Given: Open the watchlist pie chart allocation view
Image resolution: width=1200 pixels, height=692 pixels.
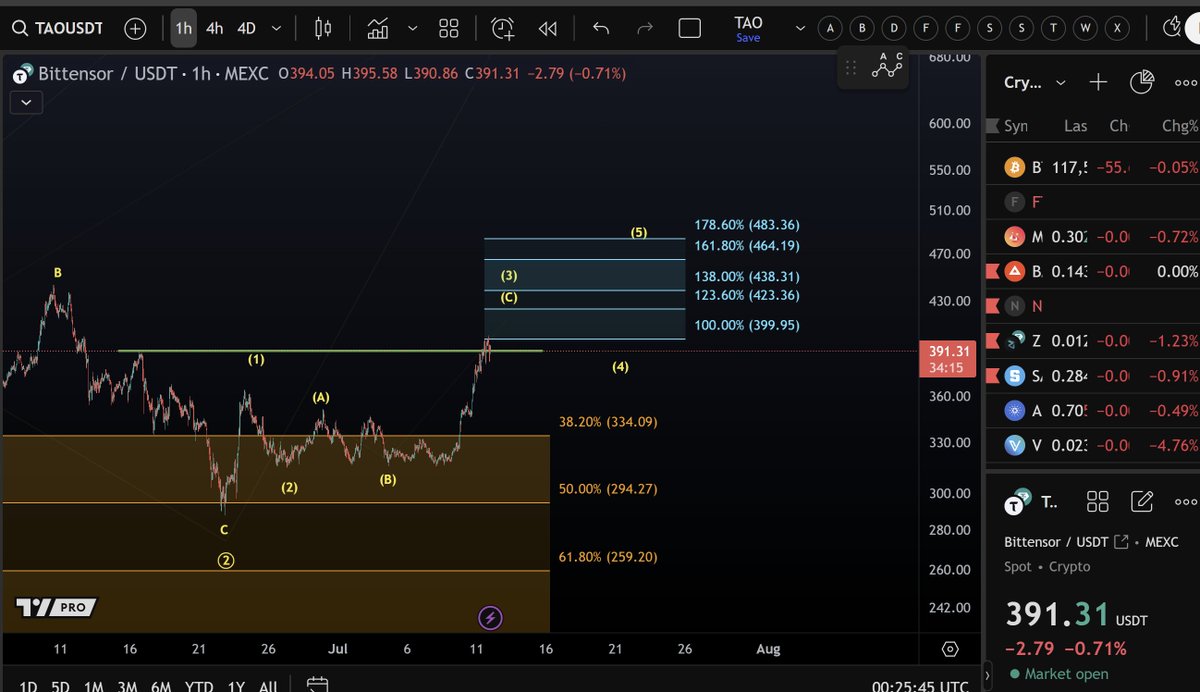Looking at the screenshot, I should [1141, 82].
